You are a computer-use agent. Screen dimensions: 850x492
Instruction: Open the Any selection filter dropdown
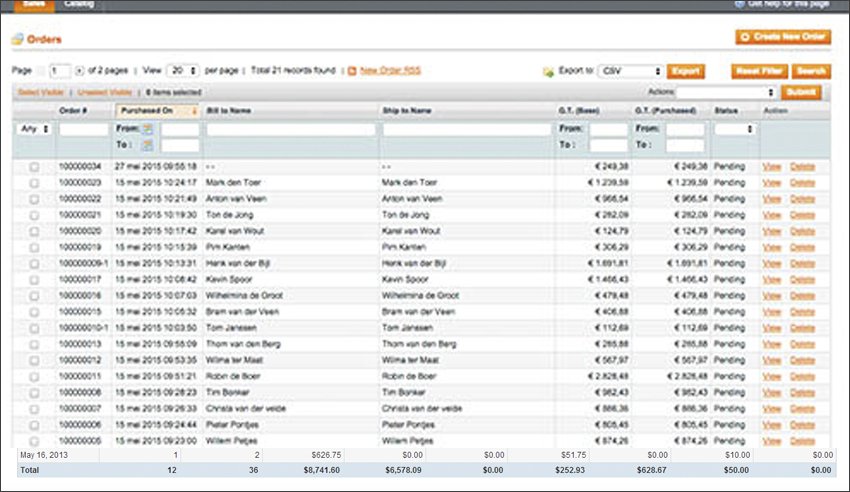pos(35,129)
